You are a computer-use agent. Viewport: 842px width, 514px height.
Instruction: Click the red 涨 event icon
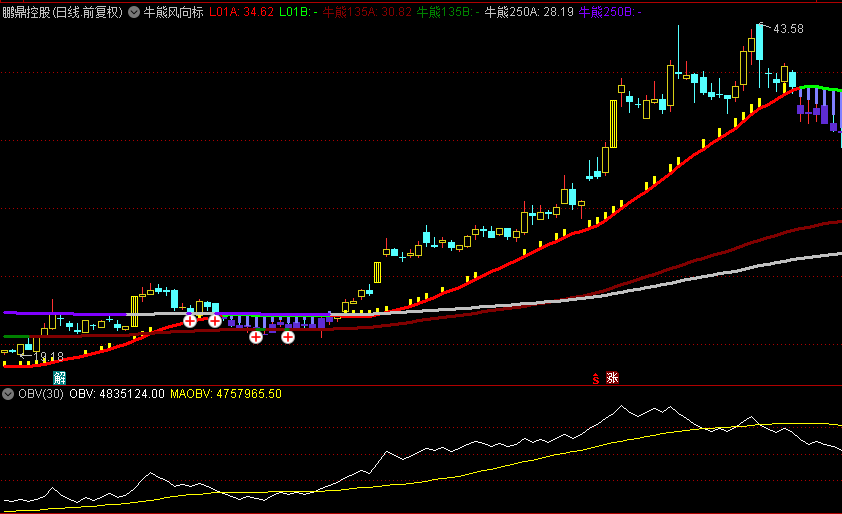(612, 378)
